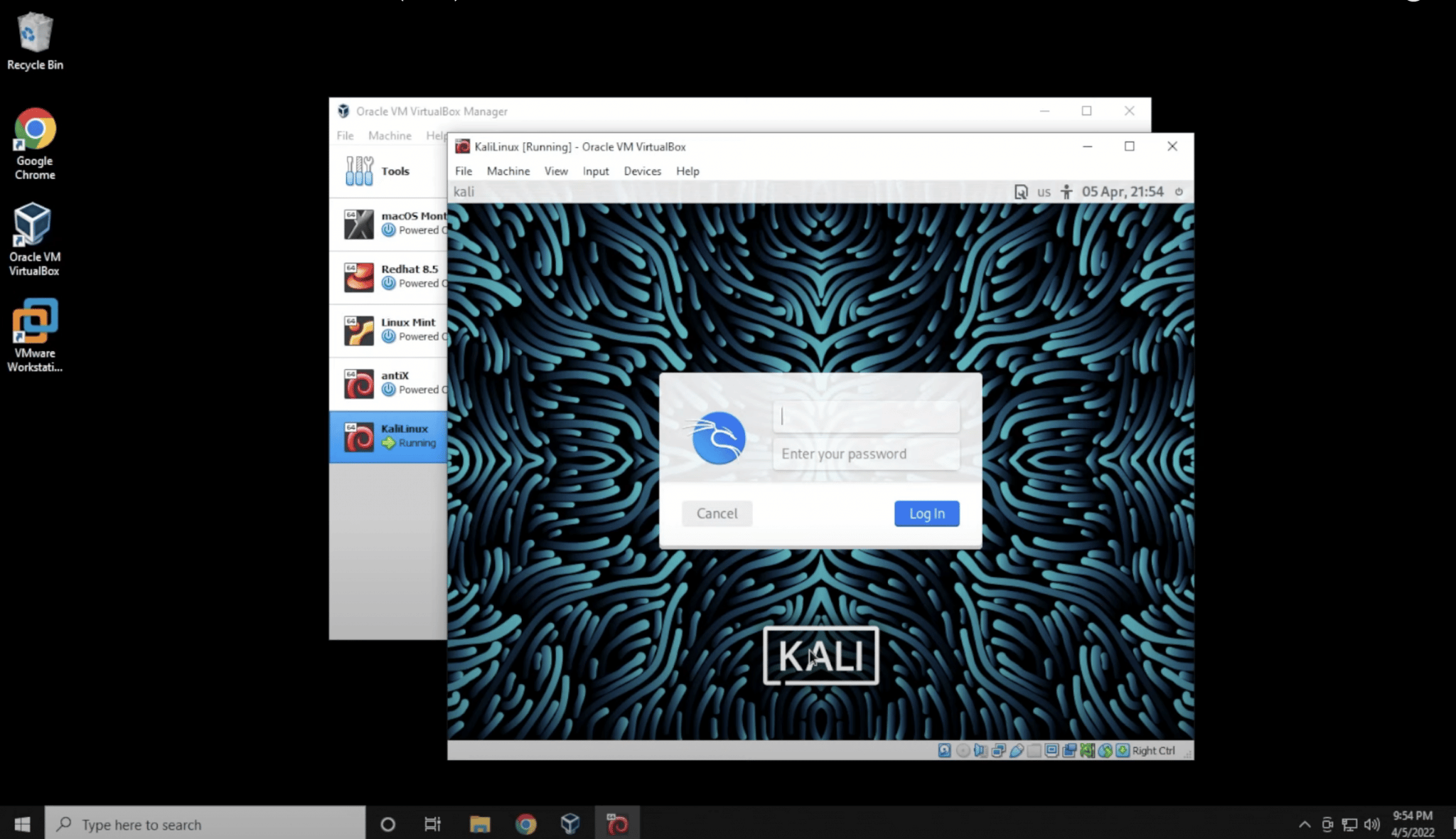
Task: Click the power icon on Kali login bar
Action: [x=1179, y=191]
